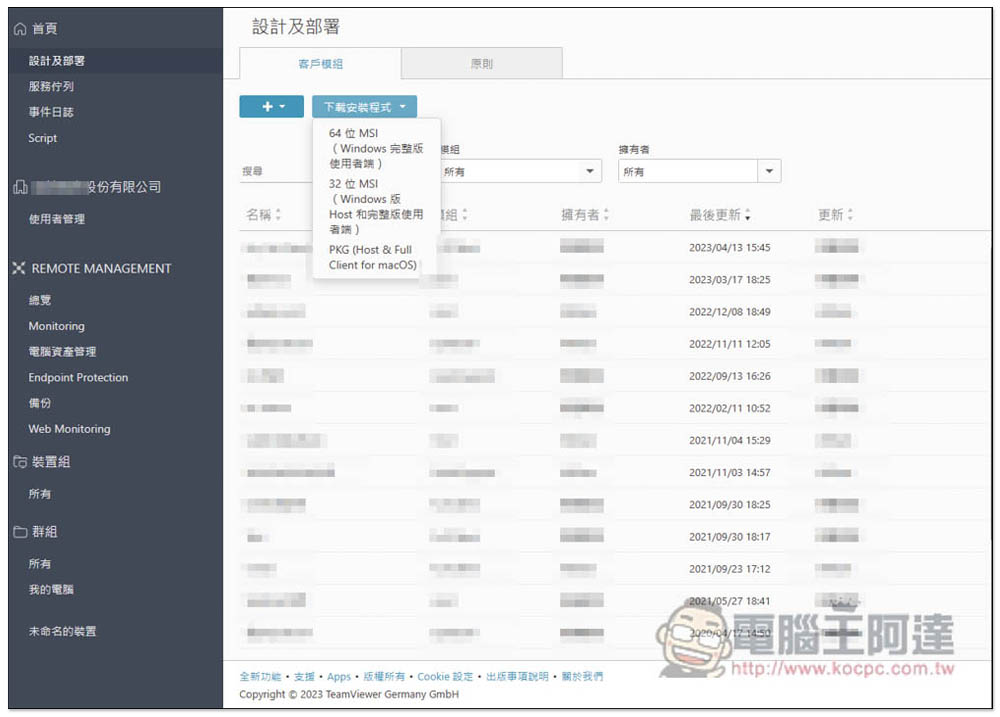Click the 裝置組 device group icon
The height and width of the screenshot is (717, 1000).
(x=19, y=463)
